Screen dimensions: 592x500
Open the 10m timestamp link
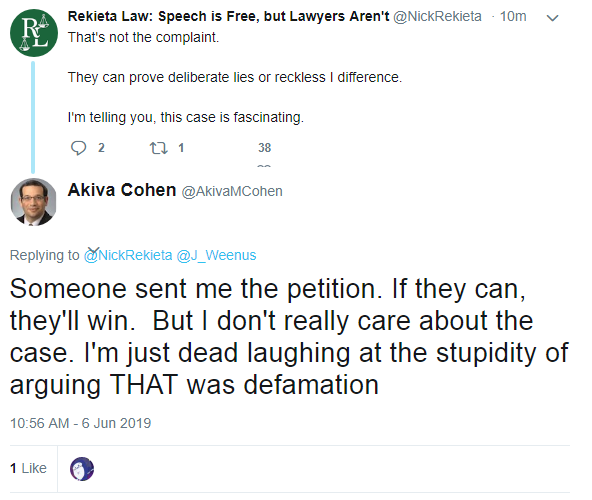(x=513, y=17)
